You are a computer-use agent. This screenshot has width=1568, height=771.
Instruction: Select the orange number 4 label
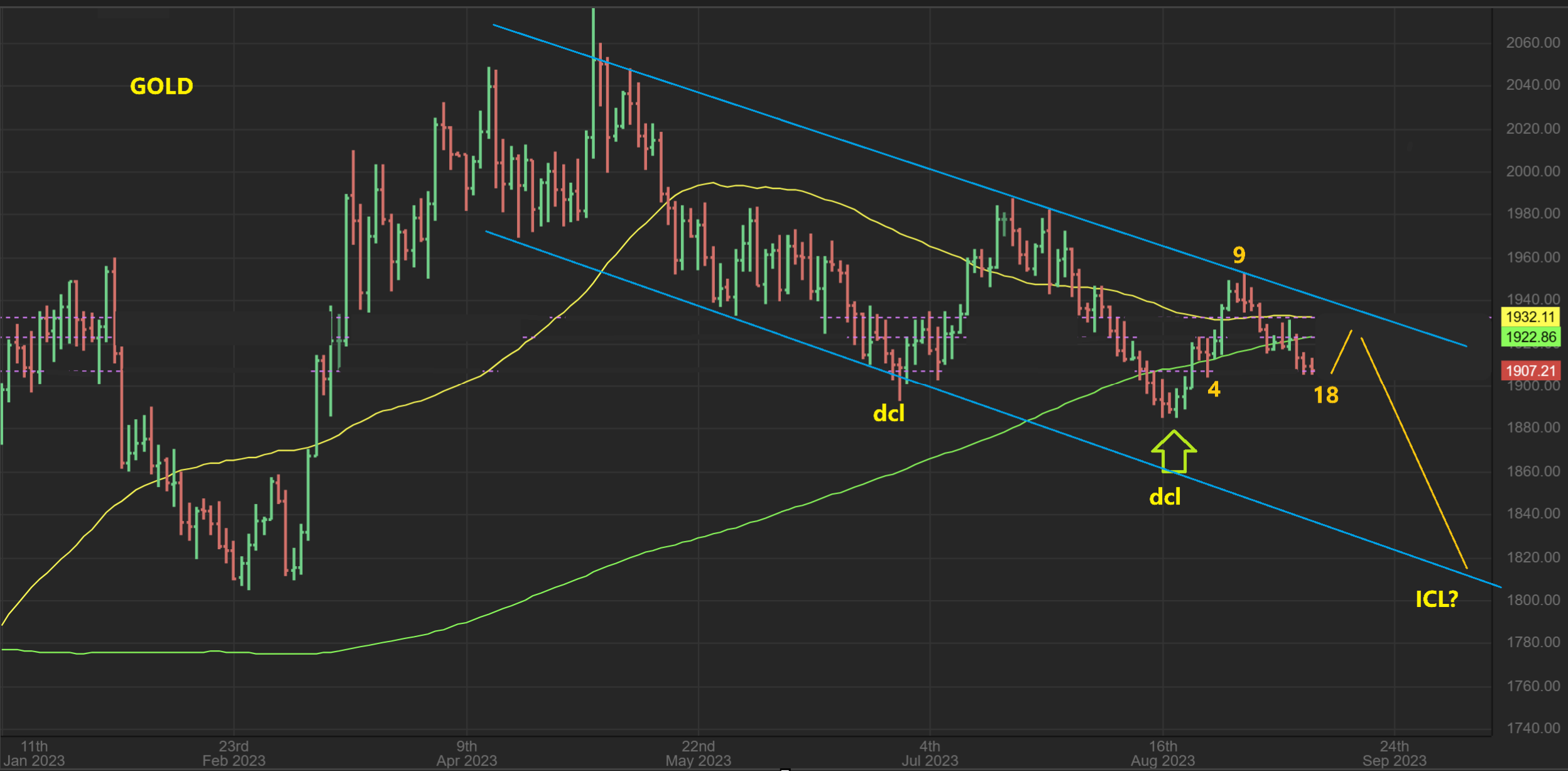coord(1214,390)
